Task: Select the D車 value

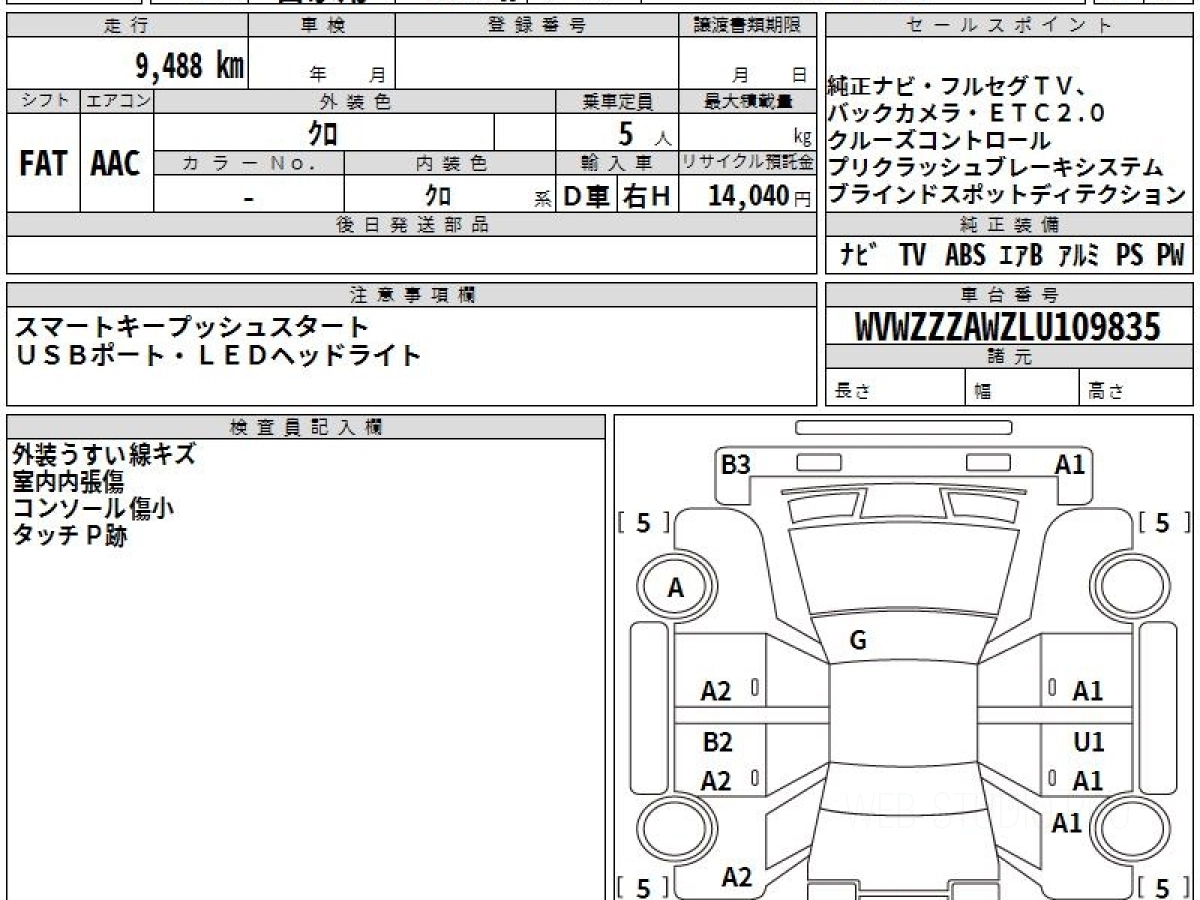Action: [x=587, y=197]
